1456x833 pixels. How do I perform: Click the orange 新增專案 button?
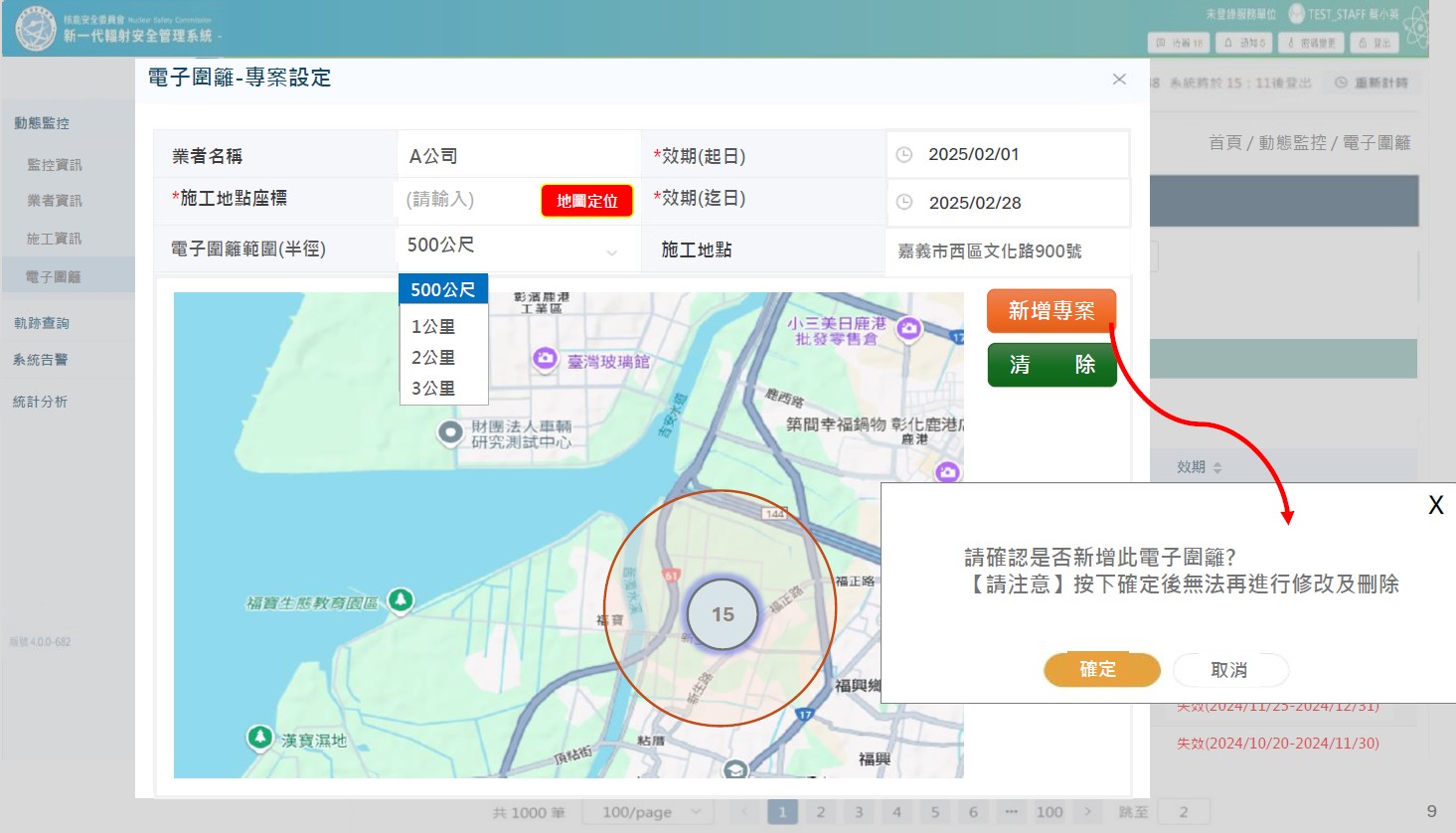click(1051, 311)
